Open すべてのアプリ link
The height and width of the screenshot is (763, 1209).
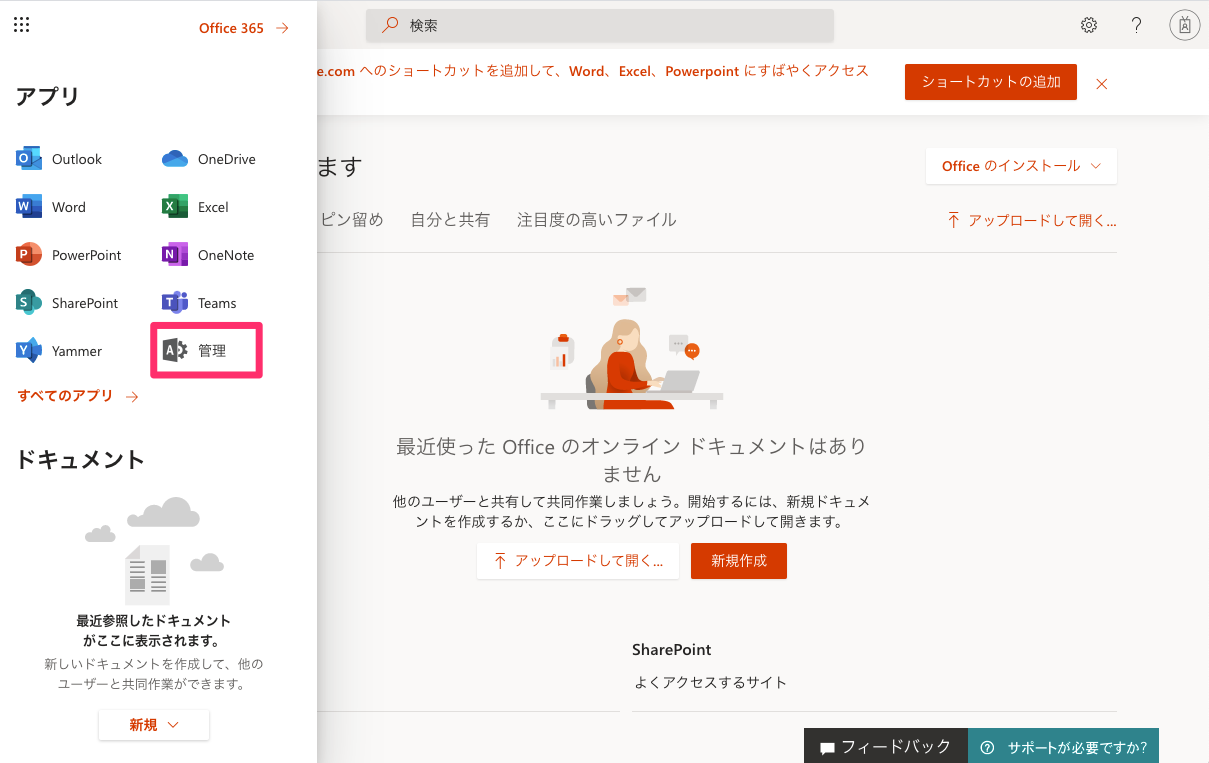pos(78,396)
